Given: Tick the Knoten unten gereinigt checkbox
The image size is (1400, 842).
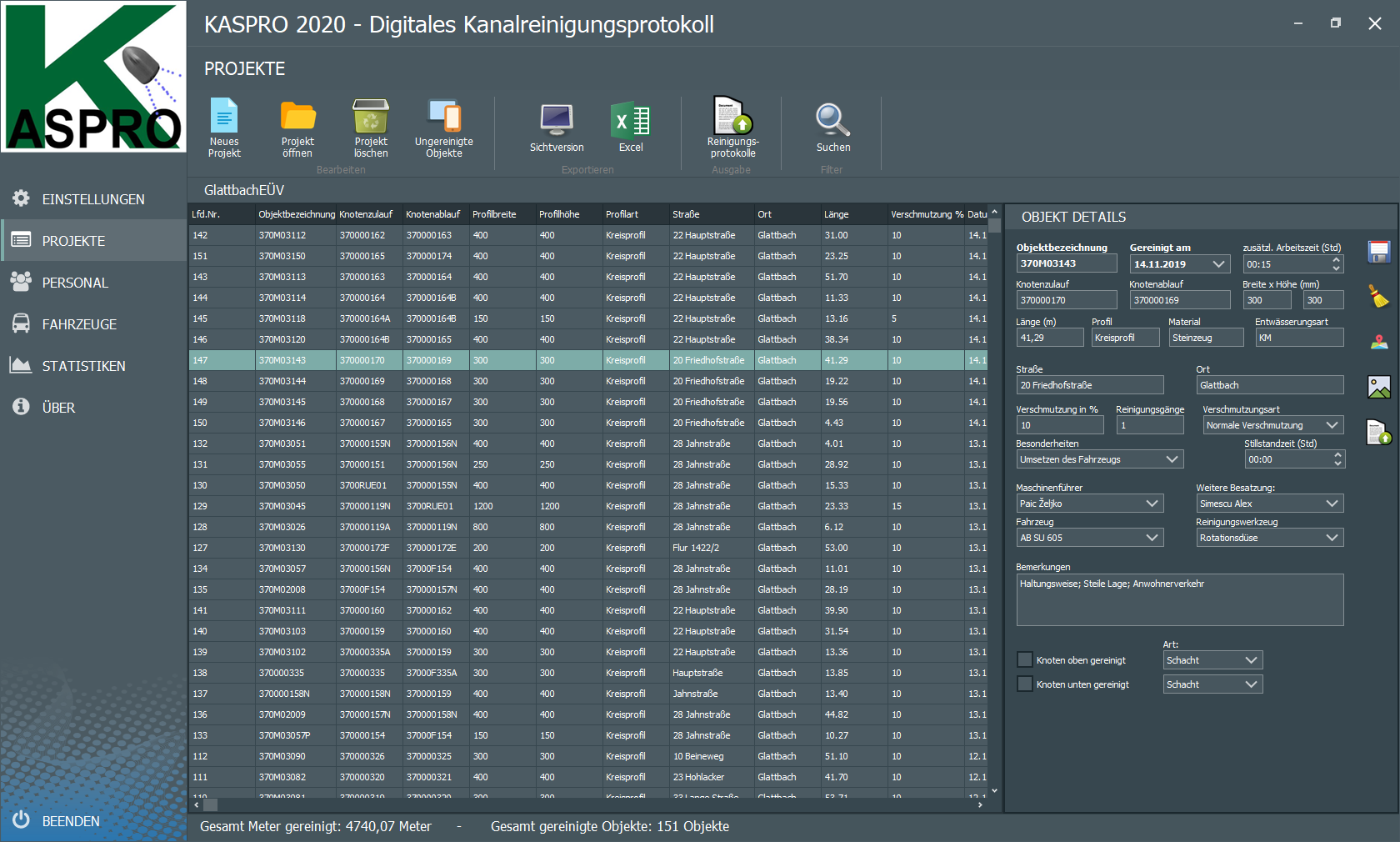Looking at the screenshot, I should pyautogui.click(x=1025, y=684).
